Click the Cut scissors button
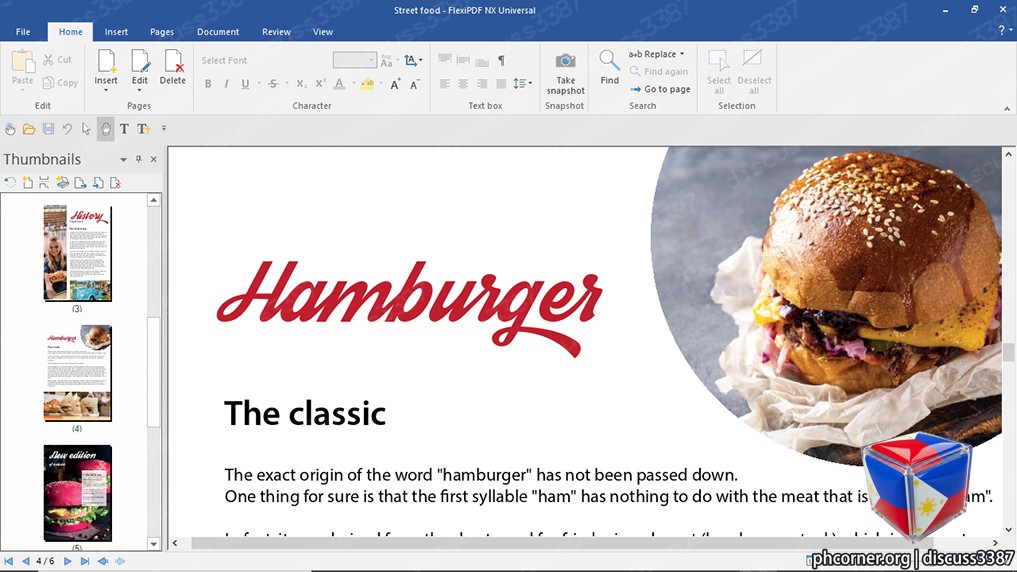1017x572 pixels. pos(57,60)
